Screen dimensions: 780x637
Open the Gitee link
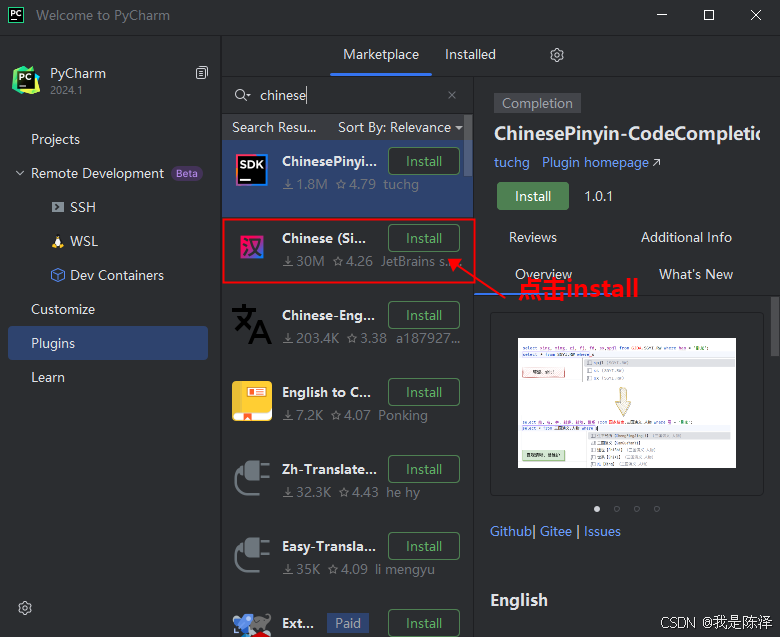click(556, 532)
